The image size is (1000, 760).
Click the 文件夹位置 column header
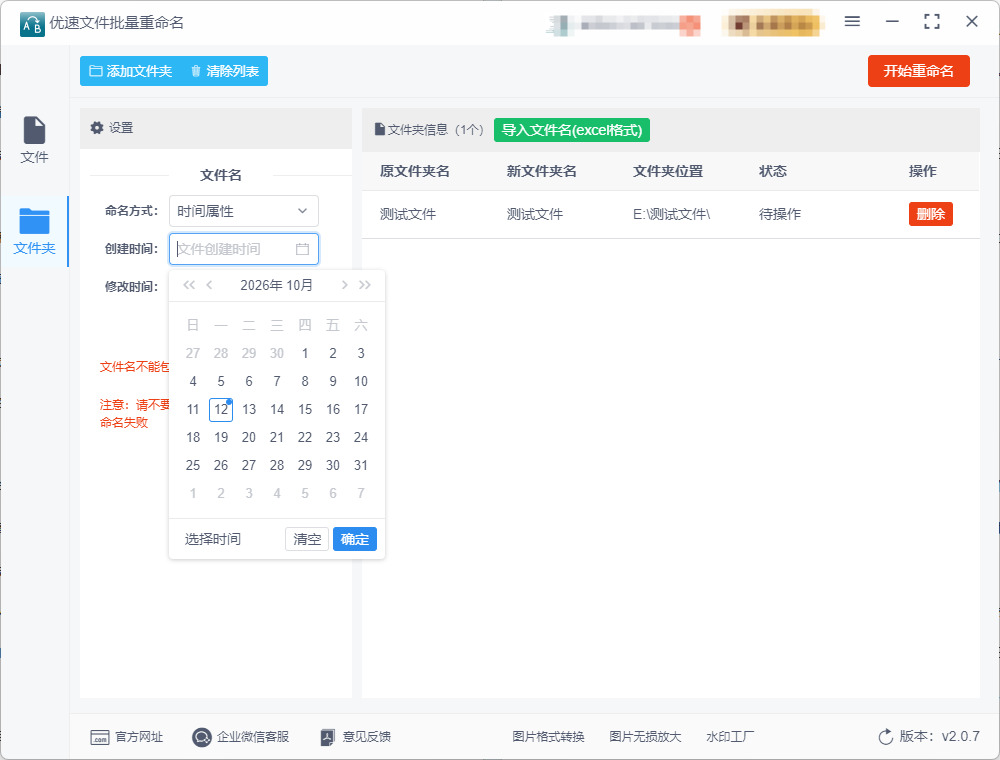(x=668, y=172)
